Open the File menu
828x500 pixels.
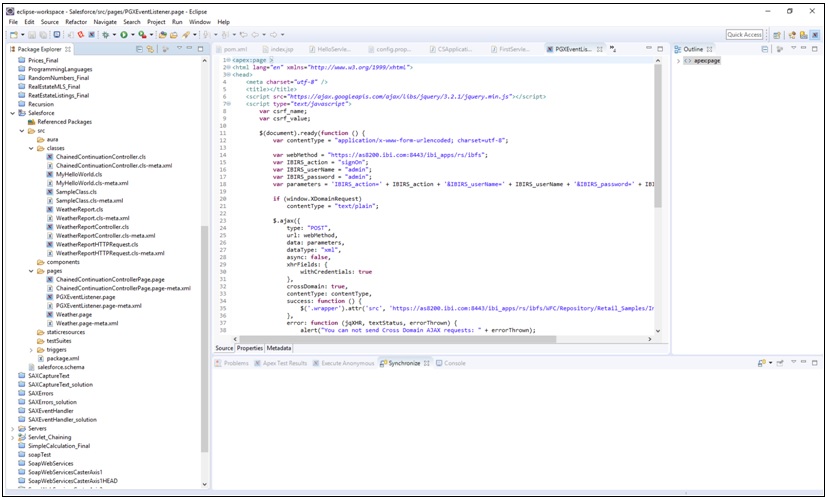pos(13,22)
